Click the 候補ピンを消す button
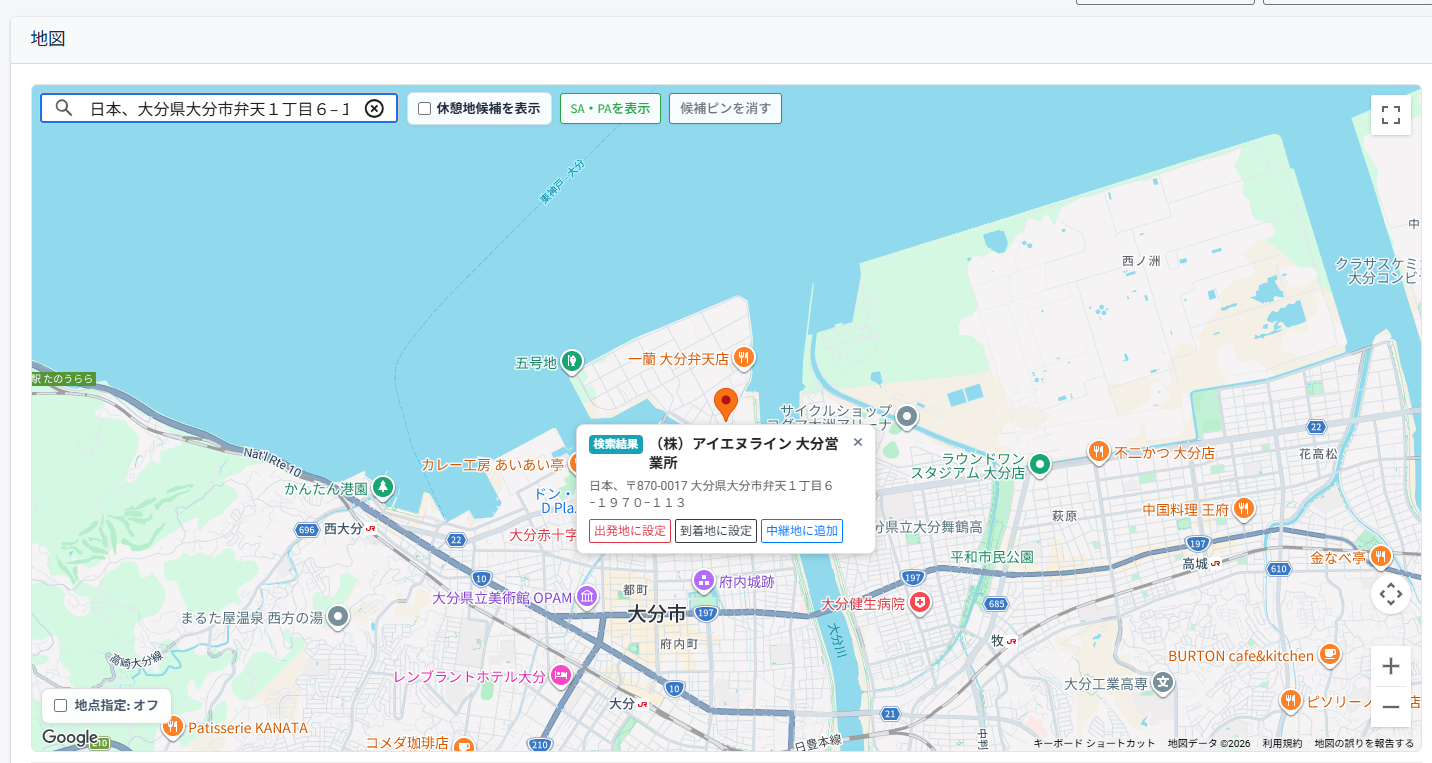Image resolution: width=1432 pixels, height=763 pixels. click(725, 108)
